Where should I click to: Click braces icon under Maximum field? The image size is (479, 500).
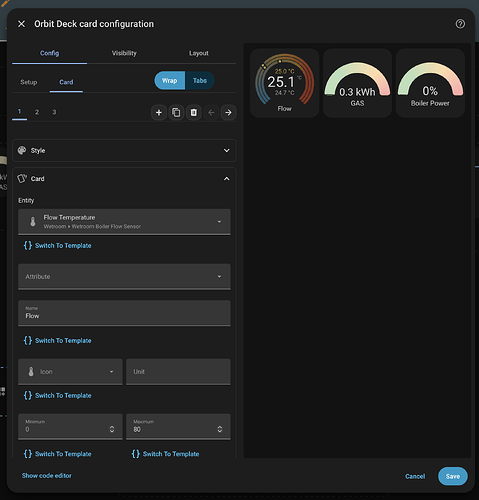coord(136,454)
